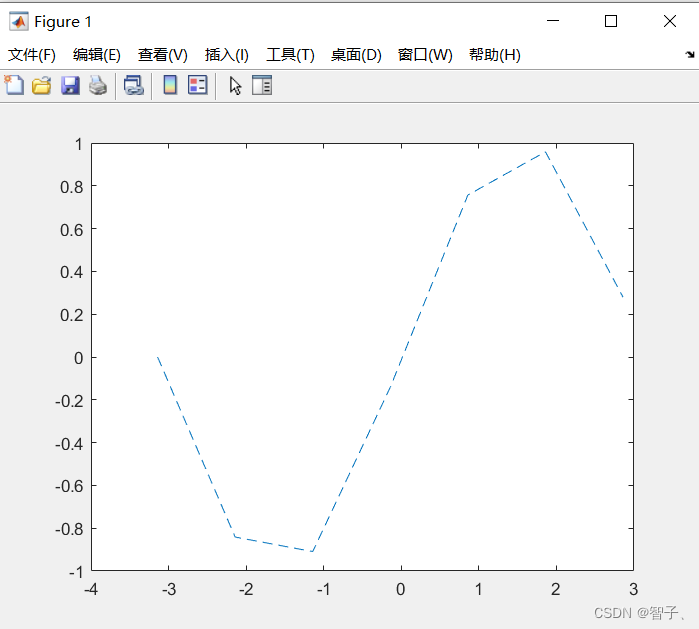Open the 查看(V) menu
Image resolution: width=699 pixels, height=629 pixels.
[163, 55]
